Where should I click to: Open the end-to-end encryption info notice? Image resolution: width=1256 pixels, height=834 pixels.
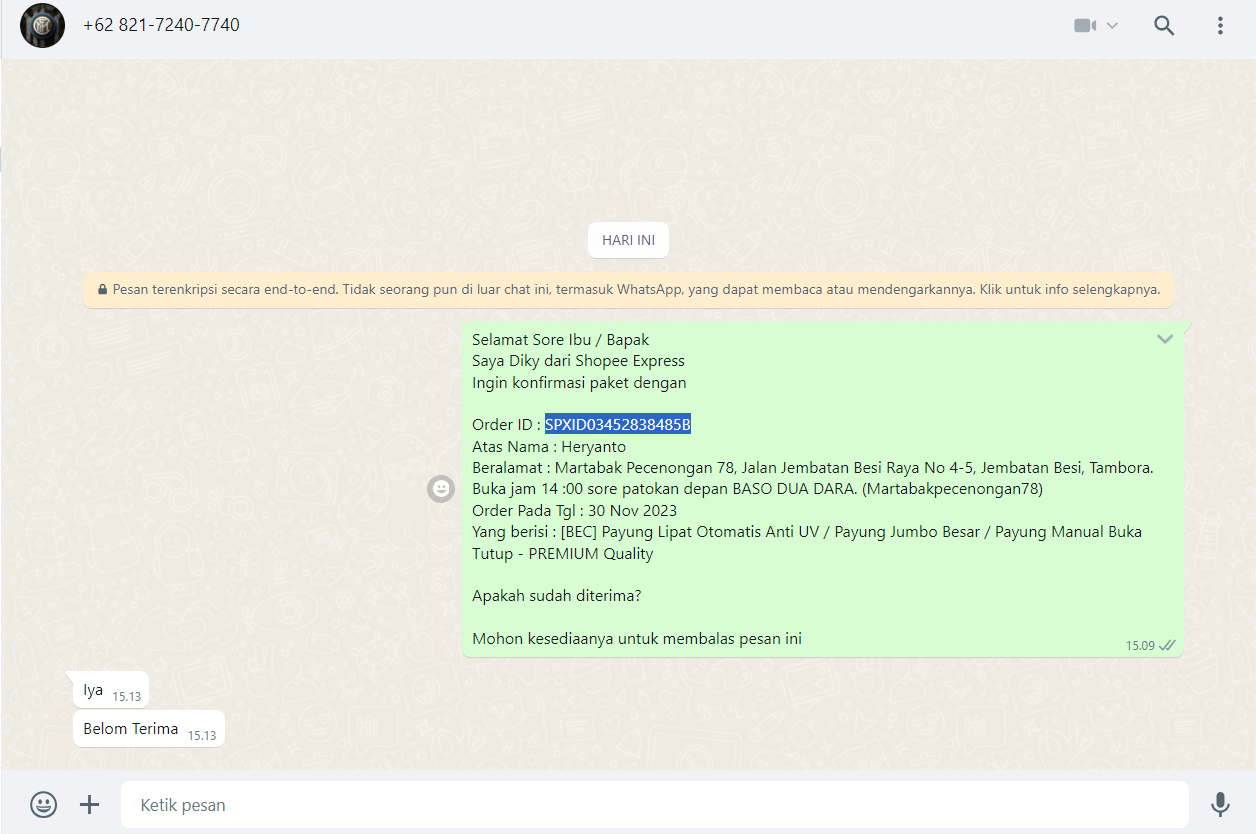pos(628,290)
